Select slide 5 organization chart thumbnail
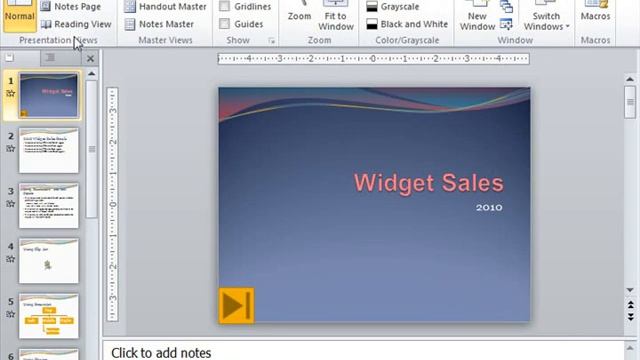Image resolution: width=640 pixels, height=360 pixels. click(x=49, y=316)
